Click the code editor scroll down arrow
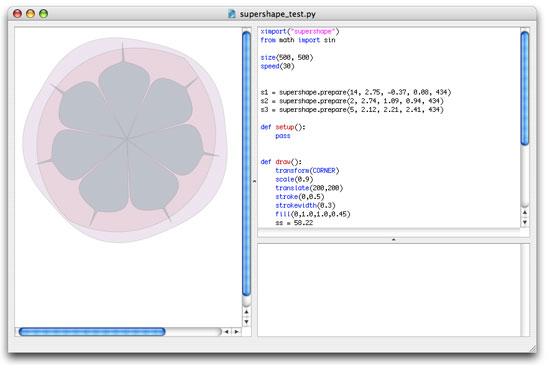 pos(525,222)
